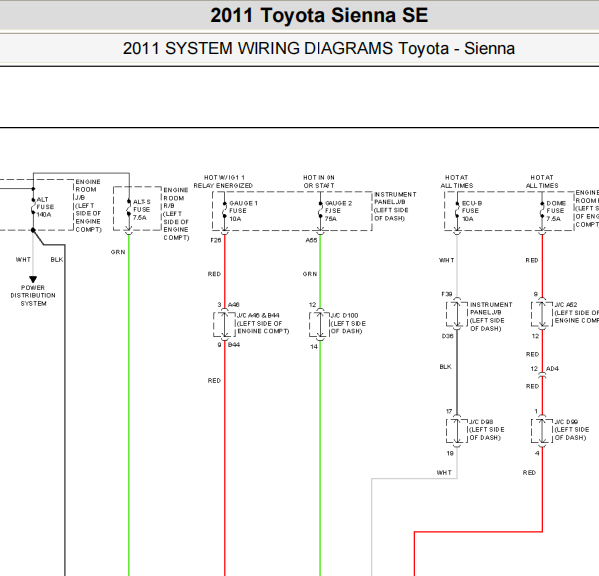Click the Power Distribution System arrow
The width and height of the screenshot is (599, 576).
pos(33,280)
